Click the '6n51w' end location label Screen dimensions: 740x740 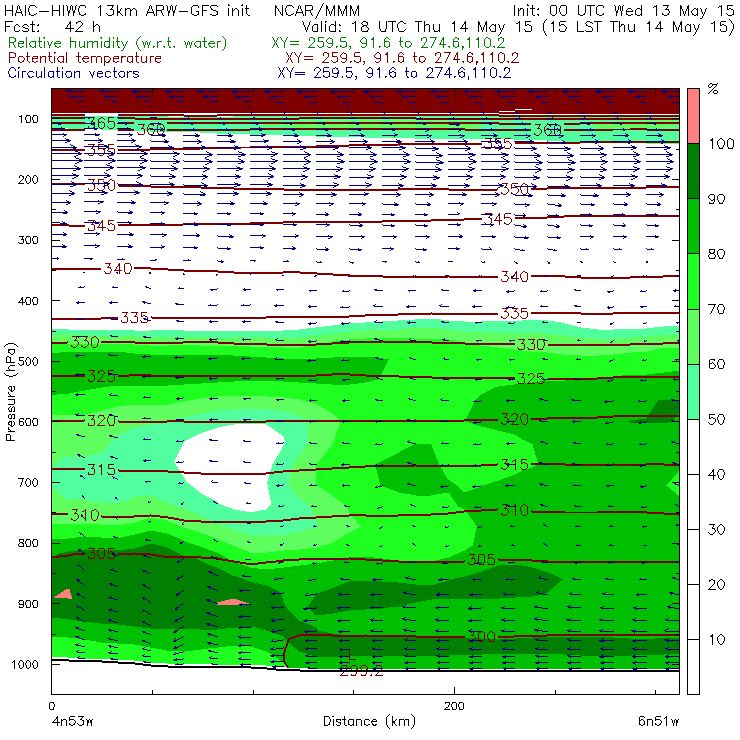pos(658,722)
